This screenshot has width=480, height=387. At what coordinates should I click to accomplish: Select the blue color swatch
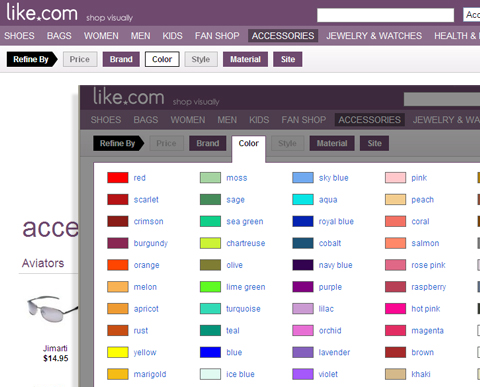pyautogui.click(x=210, y=352)
